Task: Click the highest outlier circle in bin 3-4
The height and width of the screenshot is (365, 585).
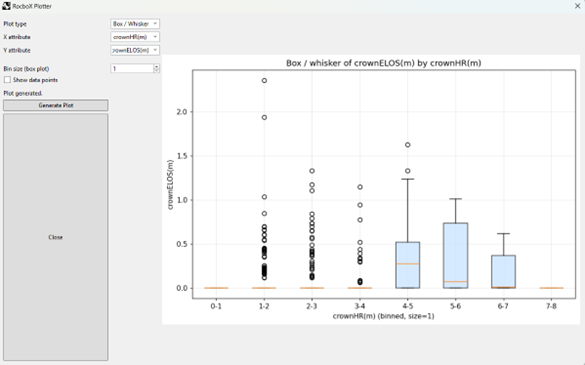Action: [x=360, y=187]
